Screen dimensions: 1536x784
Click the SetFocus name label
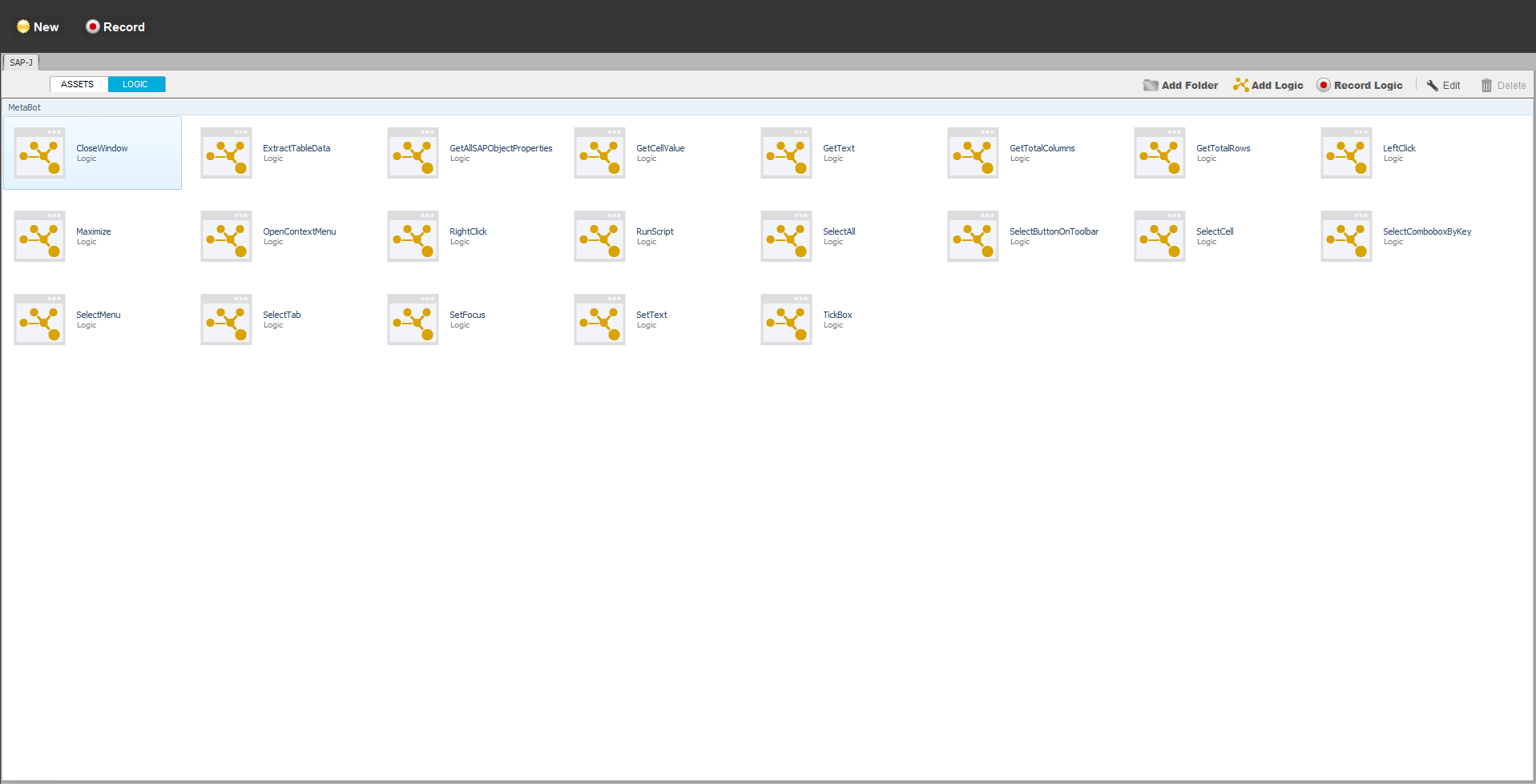point(467,315)
